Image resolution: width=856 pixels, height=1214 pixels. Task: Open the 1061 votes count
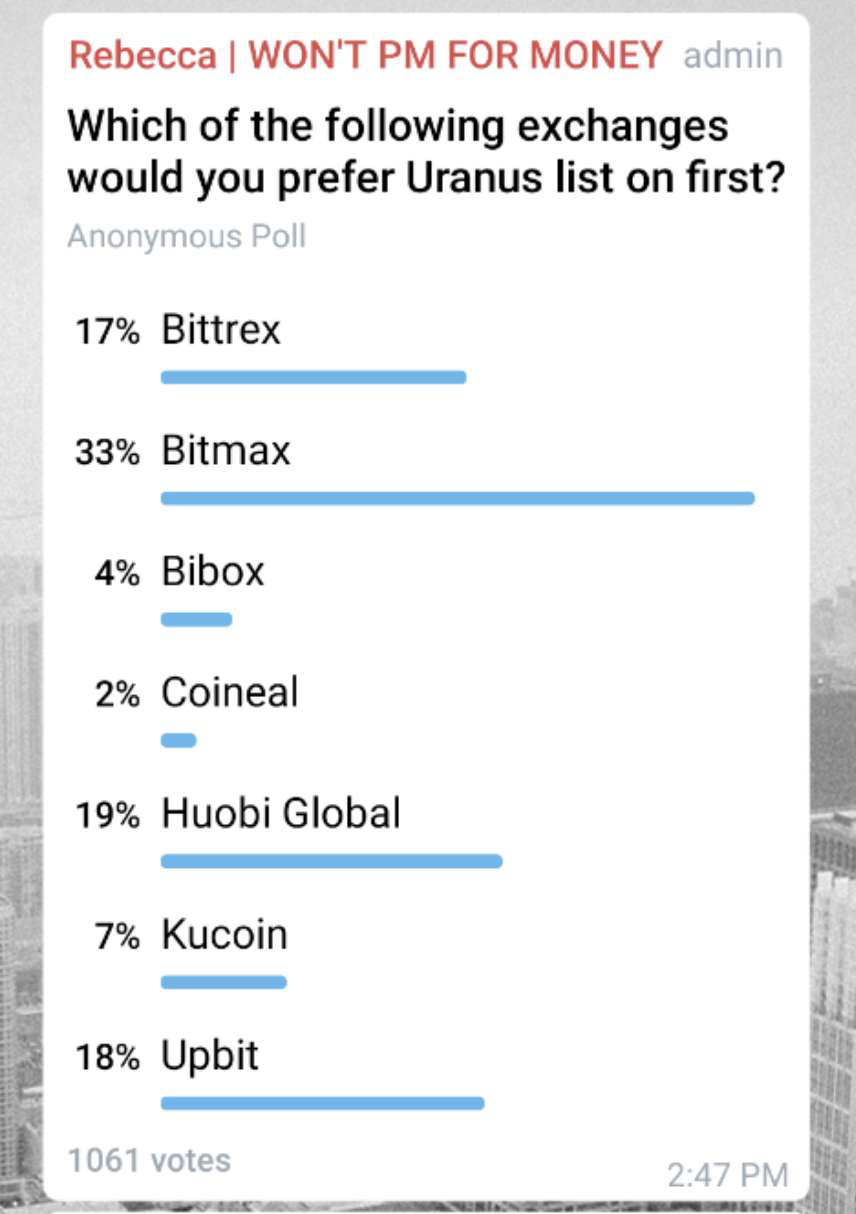149,1161
